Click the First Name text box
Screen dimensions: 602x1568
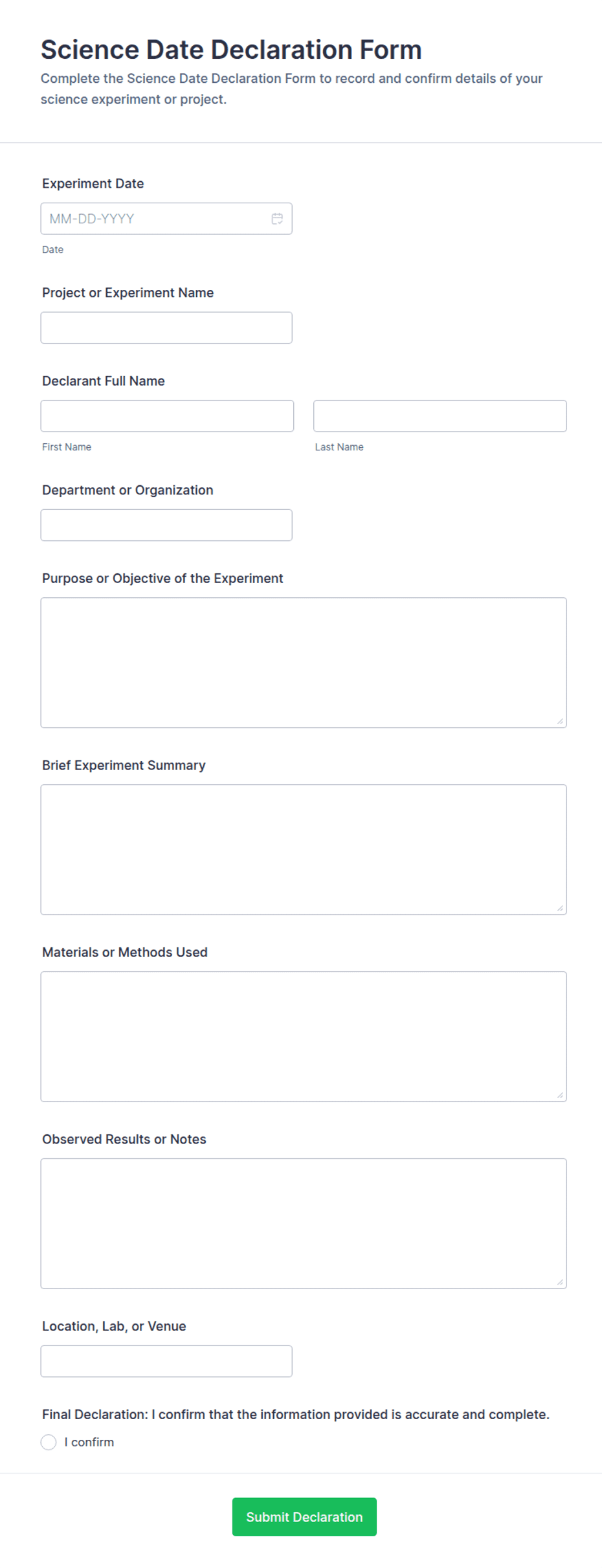167,416
